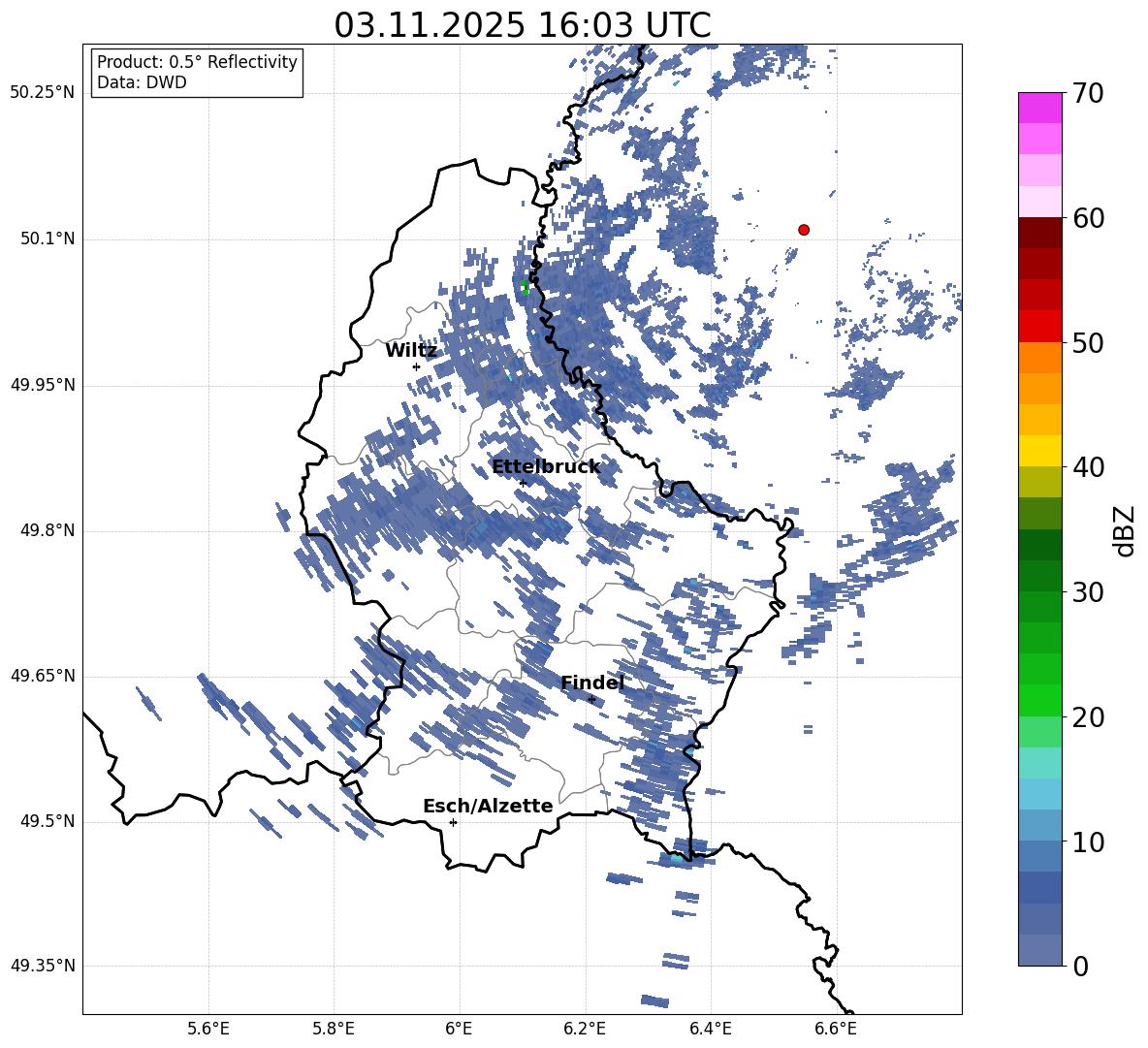Click the 6.4°E longitude label
This screenshot has width=1148, height=1048.
point(710,1029)
